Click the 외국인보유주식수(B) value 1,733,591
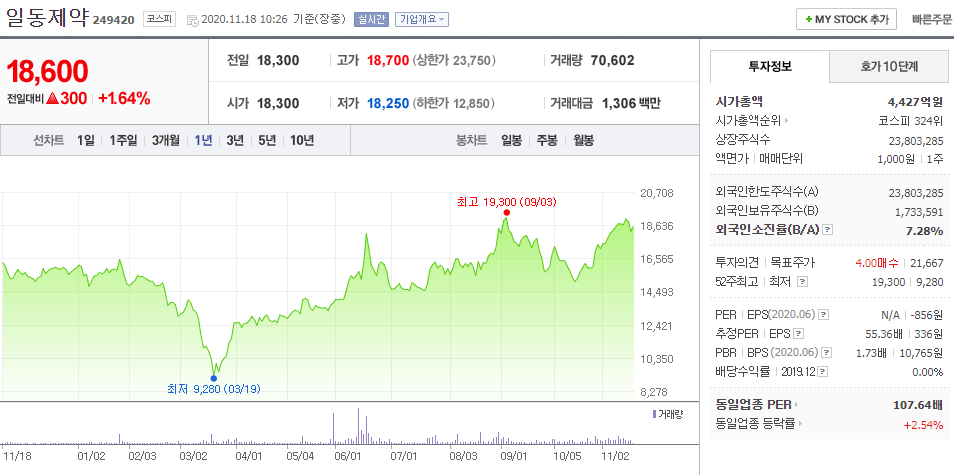 (919, 211)
